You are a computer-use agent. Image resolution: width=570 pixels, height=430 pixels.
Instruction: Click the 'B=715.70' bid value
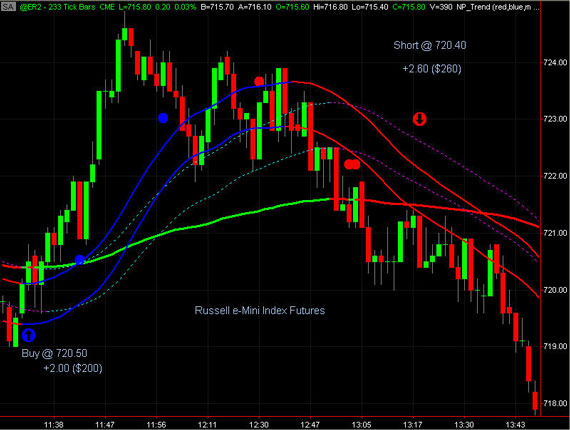[x=217, y=7]
